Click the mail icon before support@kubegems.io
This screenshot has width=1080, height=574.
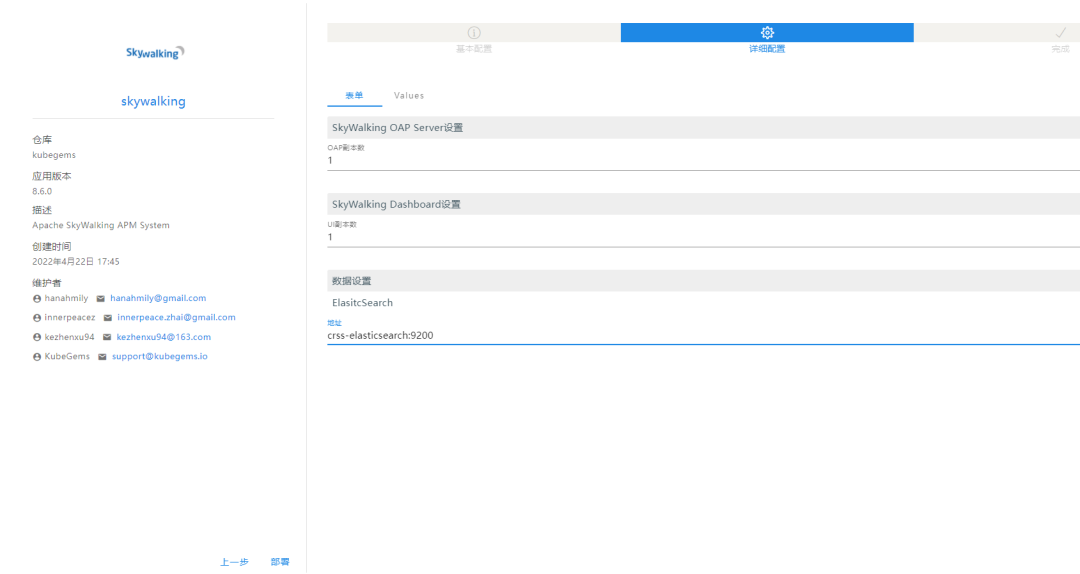coord(102,356)
